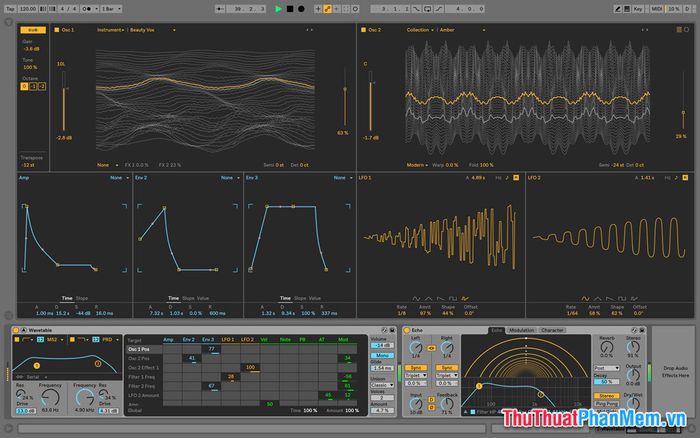Image resolution: width=700 pixels, height=438 pixels.
Task: Toggle the MIDI map mode button
Action: tap(656, 8)
